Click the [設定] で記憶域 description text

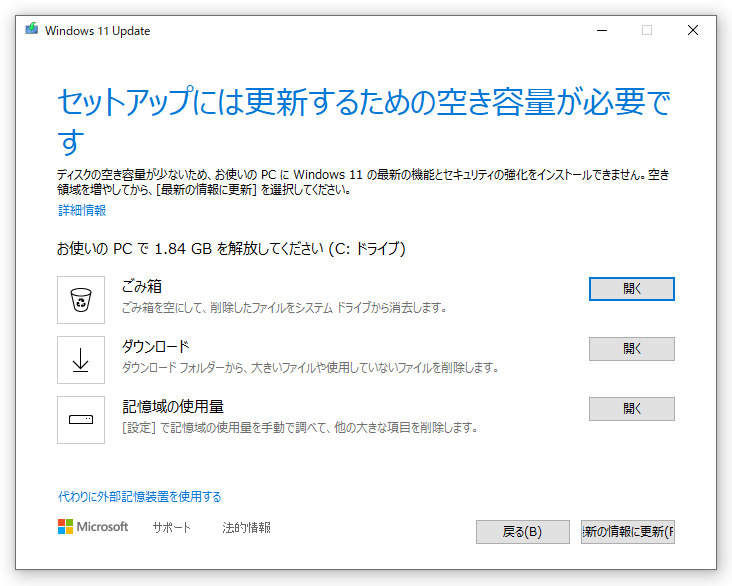coord(300,427)
